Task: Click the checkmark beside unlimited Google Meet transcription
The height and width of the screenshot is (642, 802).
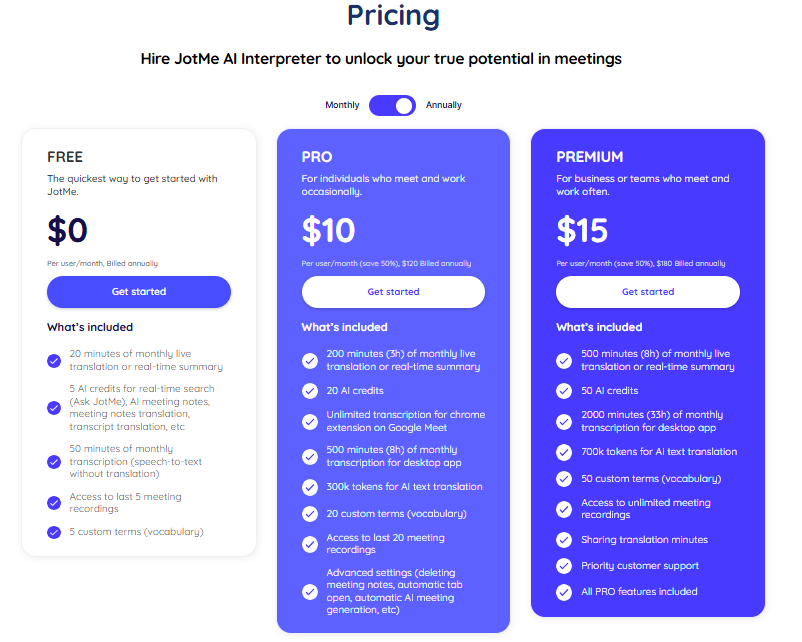Action: point(309,422)
